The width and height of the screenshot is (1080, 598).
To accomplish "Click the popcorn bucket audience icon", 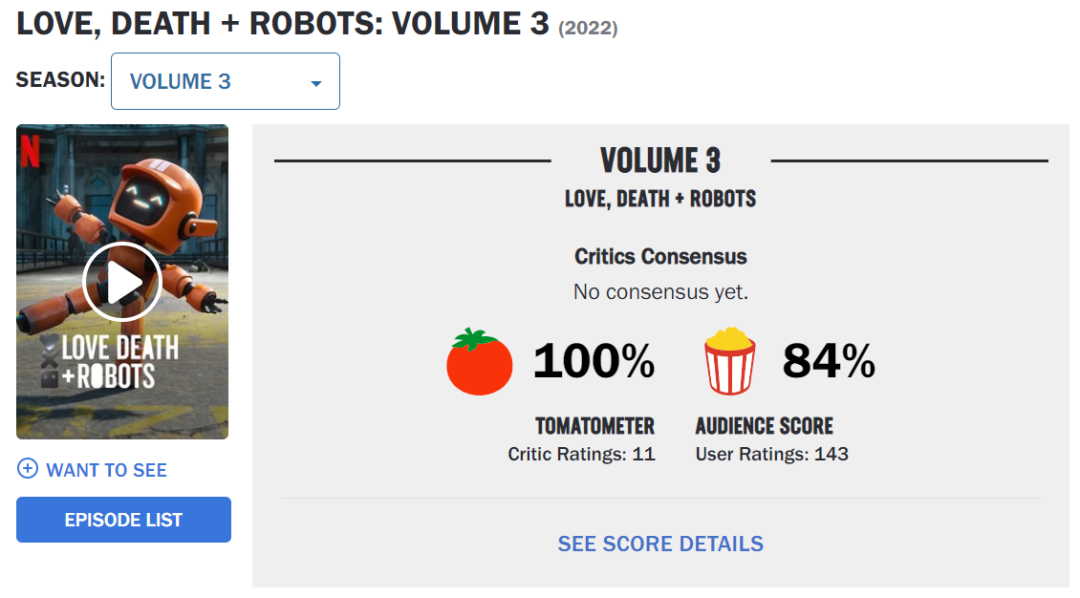I will (729, 361).
